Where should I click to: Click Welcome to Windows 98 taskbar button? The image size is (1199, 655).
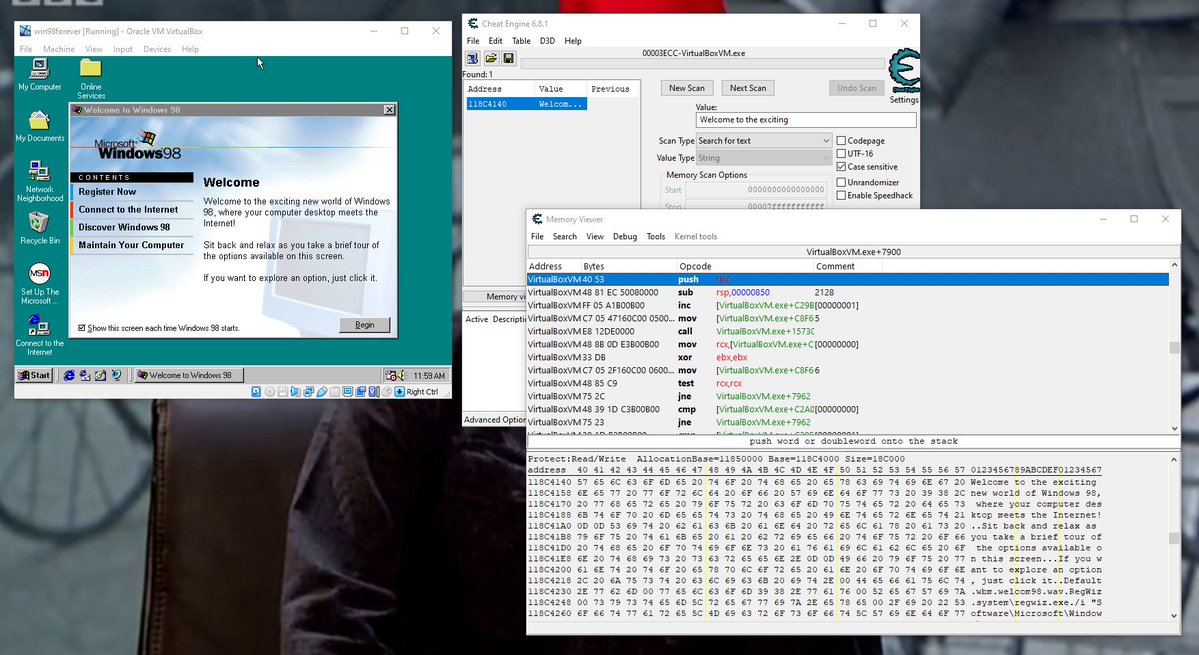[189, 375]
